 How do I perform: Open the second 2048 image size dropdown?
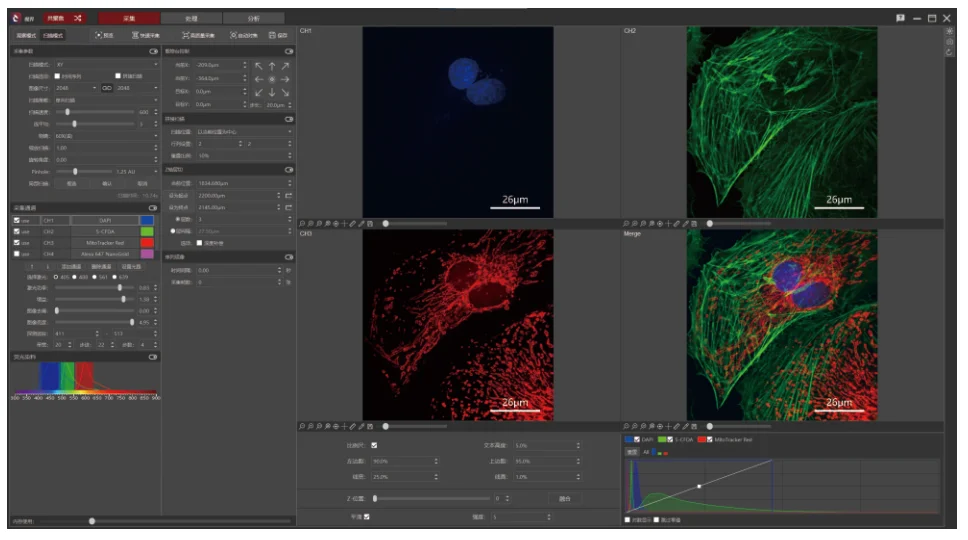click(x=136, y=88)
